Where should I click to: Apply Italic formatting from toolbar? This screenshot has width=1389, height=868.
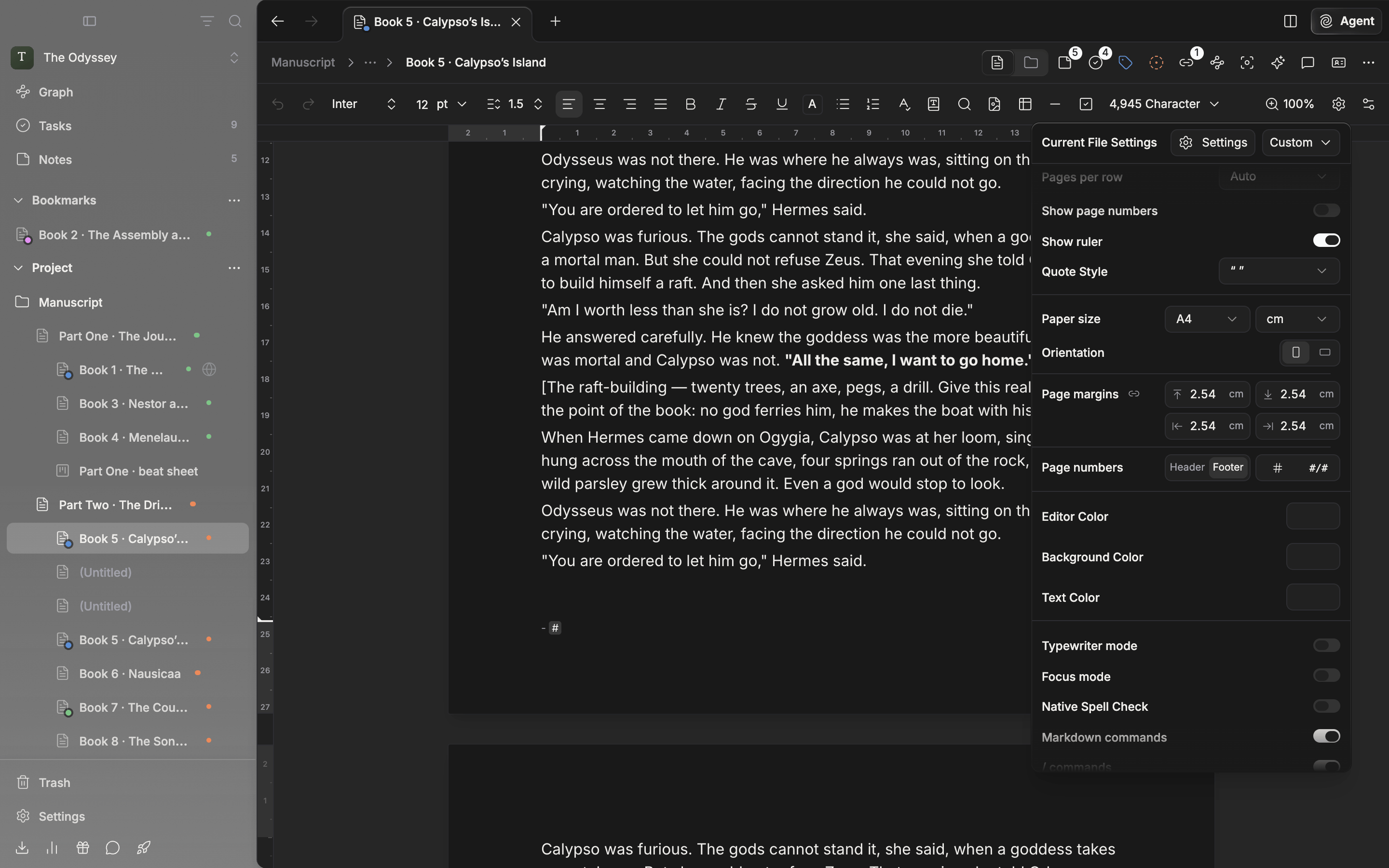click(x=721, y=104)
